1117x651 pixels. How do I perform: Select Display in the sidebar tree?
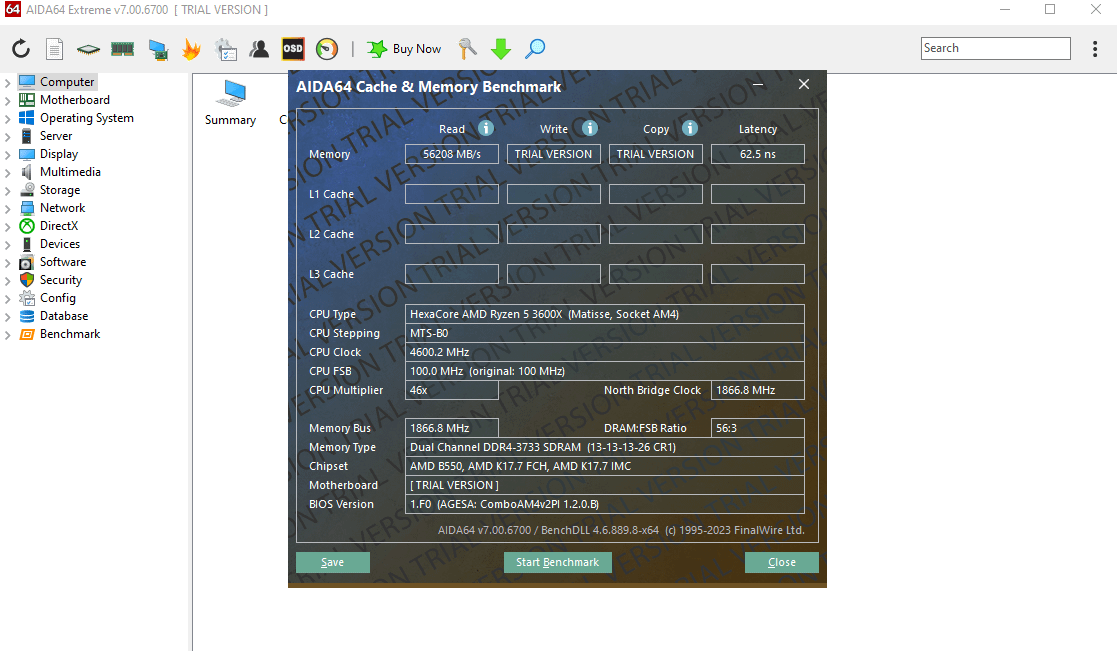click(x=59, y=154)
